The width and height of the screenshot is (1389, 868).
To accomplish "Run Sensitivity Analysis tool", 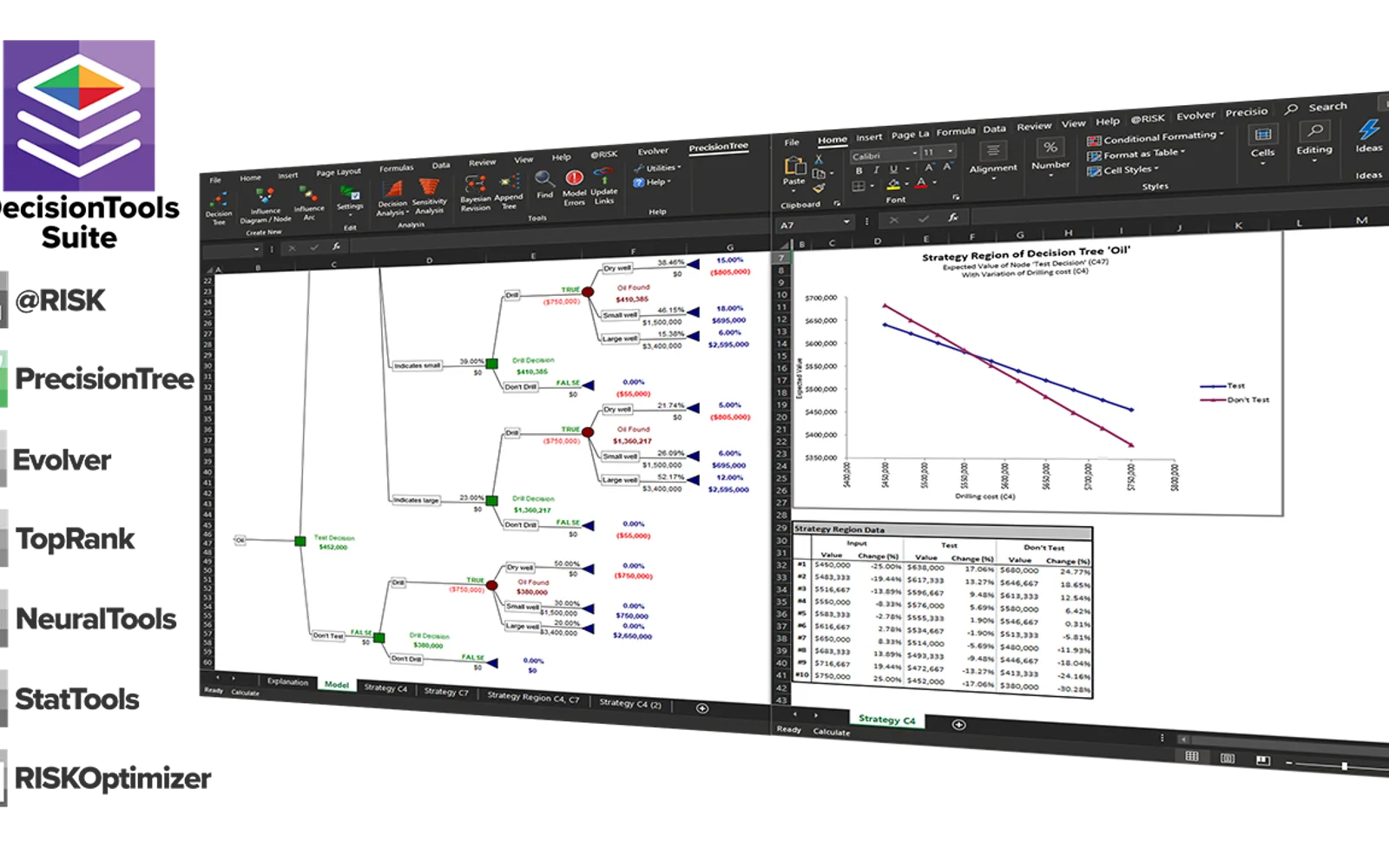I will click(x=429, y=195).
